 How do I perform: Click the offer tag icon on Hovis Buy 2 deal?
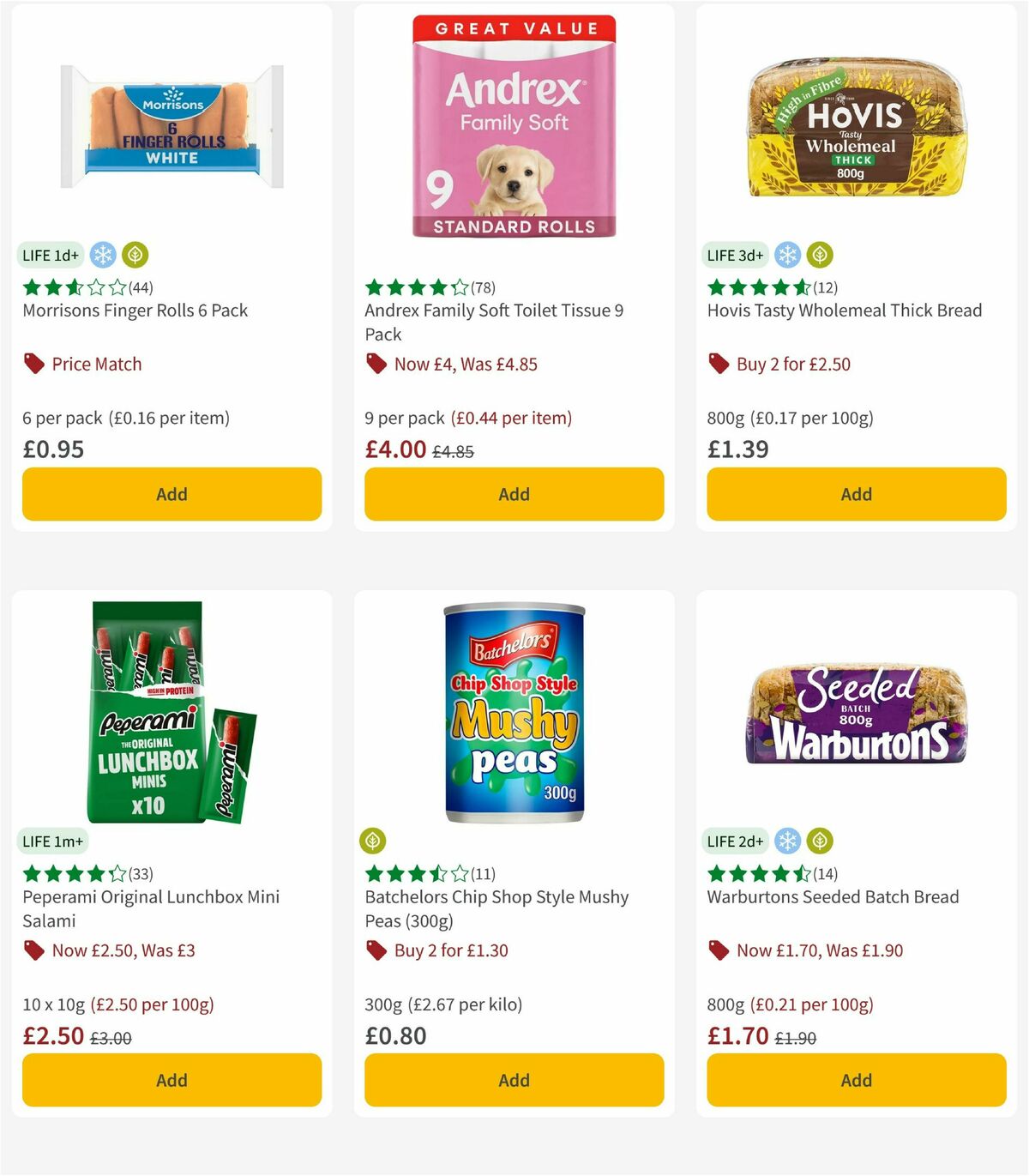[718, 364]
